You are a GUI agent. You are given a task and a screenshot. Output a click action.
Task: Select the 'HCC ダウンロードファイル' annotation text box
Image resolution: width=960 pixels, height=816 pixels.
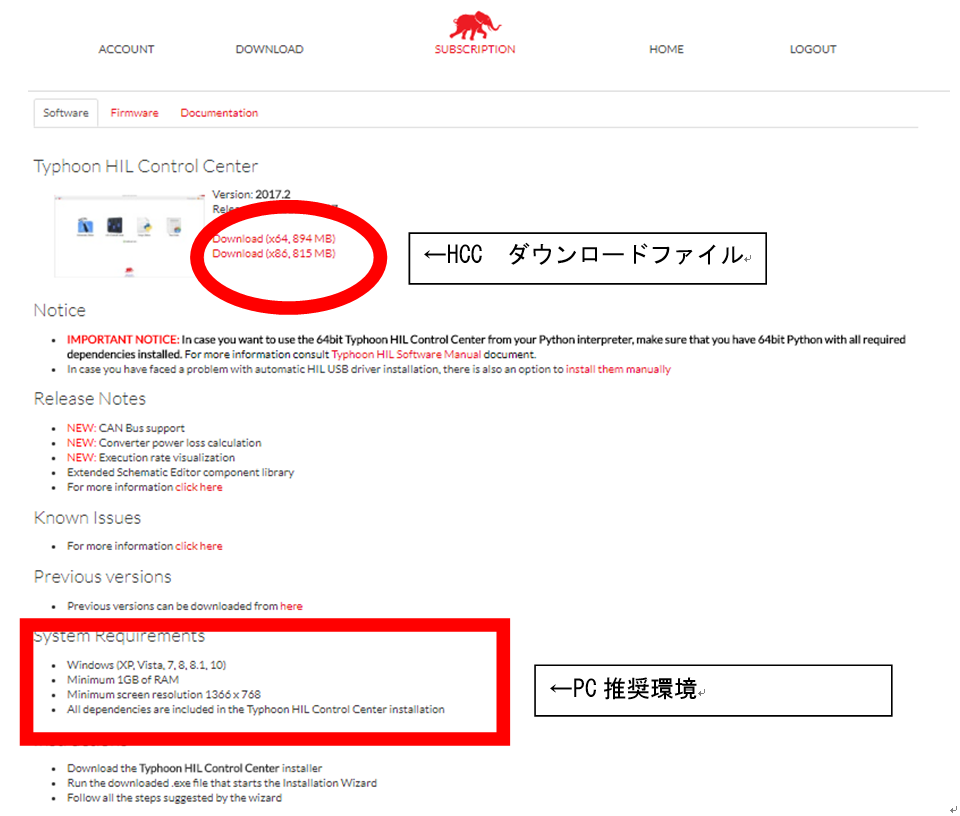587,258
